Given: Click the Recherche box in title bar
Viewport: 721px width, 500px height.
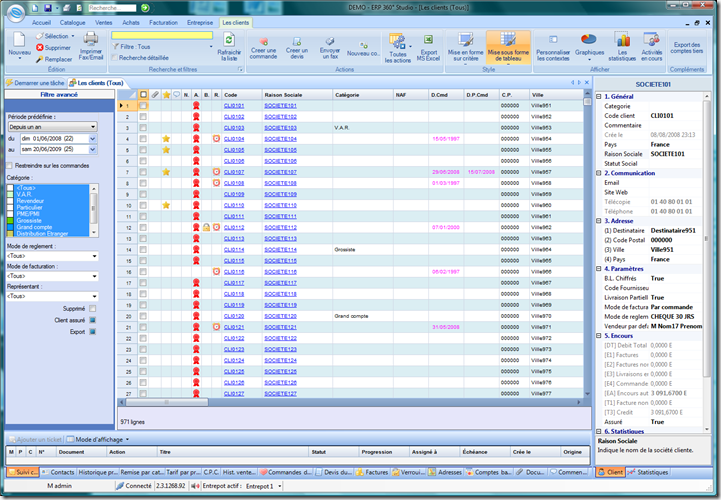Looking at the screenshot, I should point(112,8).
